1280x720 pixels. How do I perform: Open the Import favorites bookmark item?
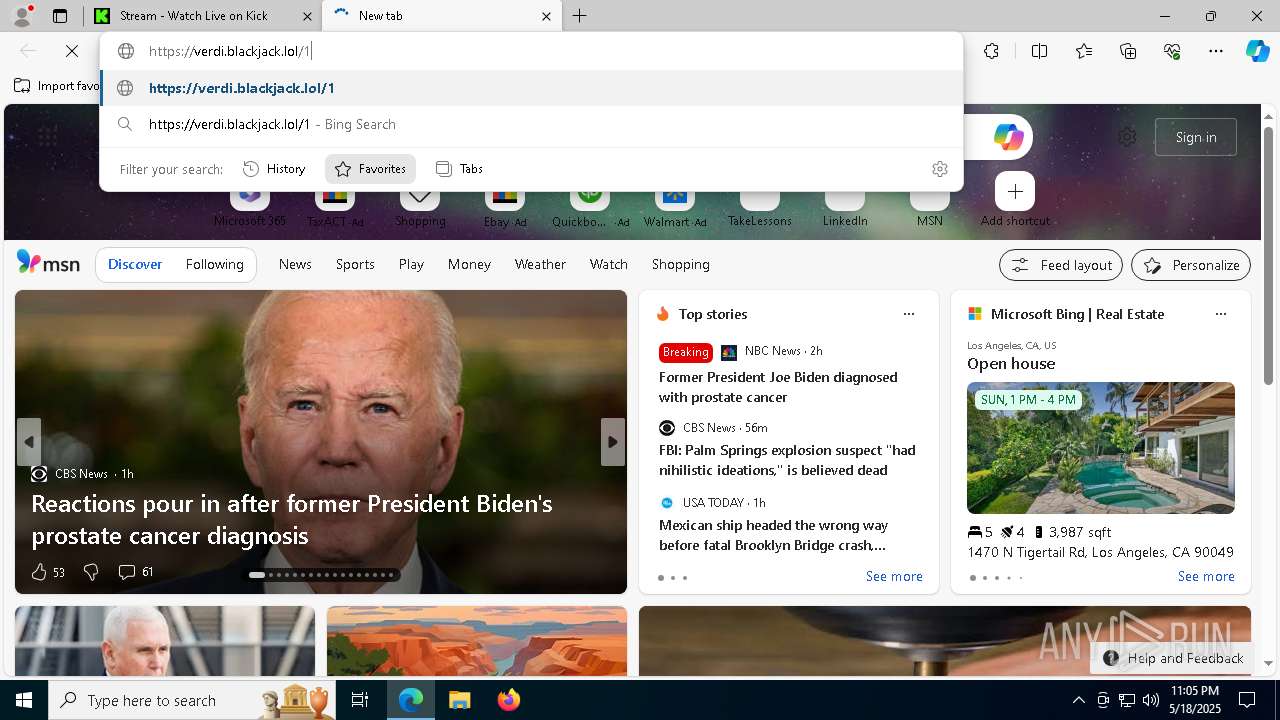(57, 86)
